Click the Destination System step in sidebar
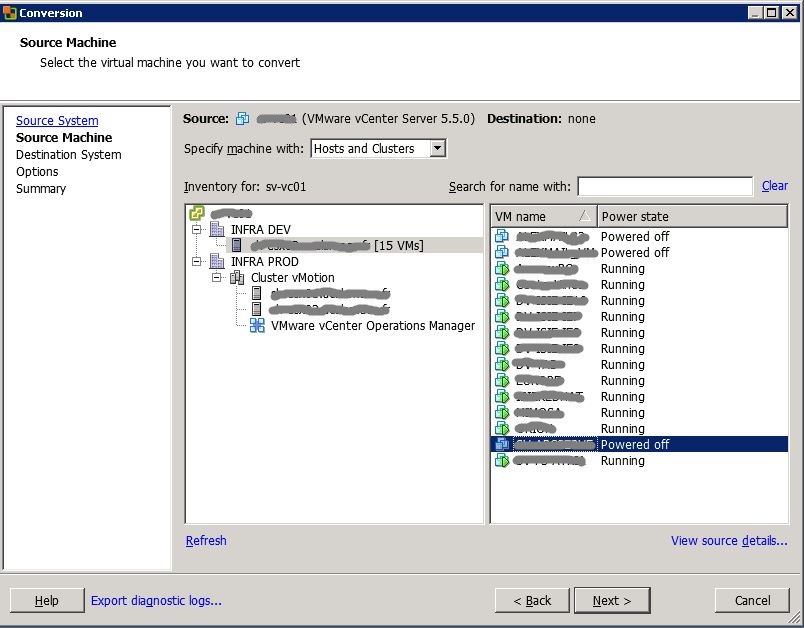The width and height of the screenshot is (804, 628). (x=69, y=154)
